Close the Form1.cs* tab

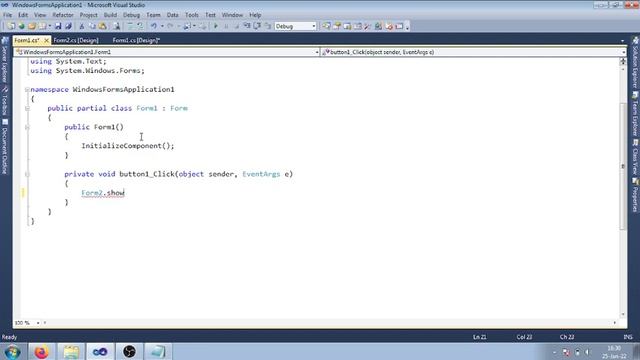point(46,40)
